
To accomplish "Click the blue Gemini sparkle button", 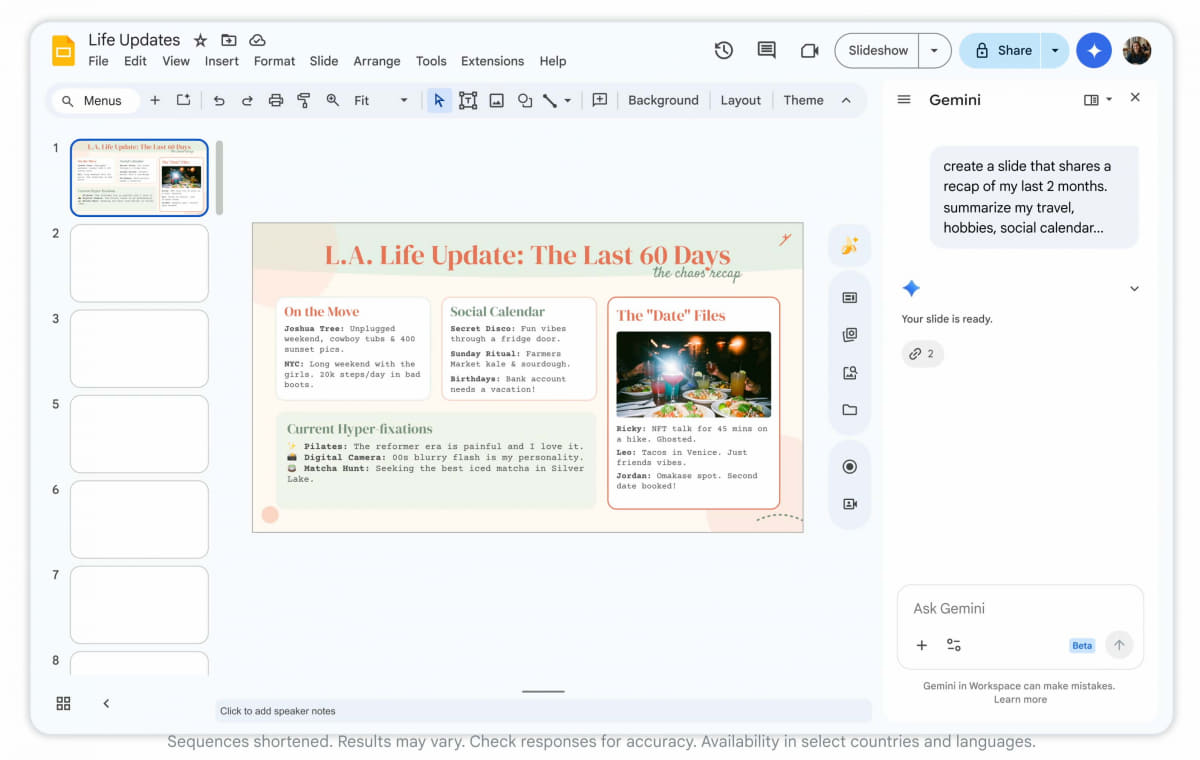I will click(1094, 50).
